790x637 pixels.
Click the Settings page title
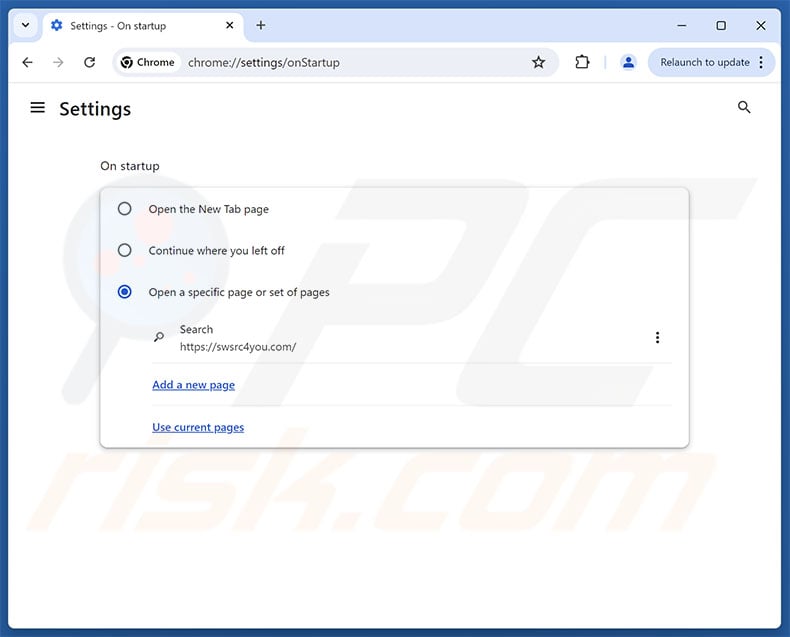point(95,109)
